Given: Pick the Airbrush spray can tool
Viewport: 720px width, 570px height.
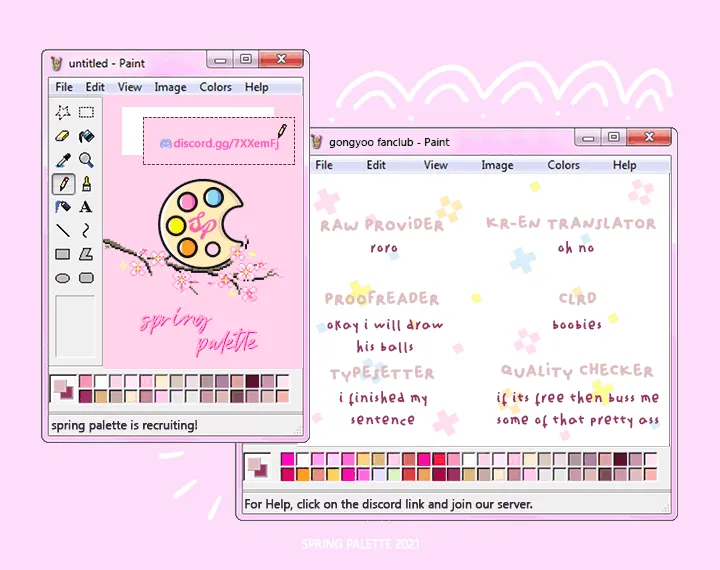Looking at the screenshot, I should click(63, 207).
